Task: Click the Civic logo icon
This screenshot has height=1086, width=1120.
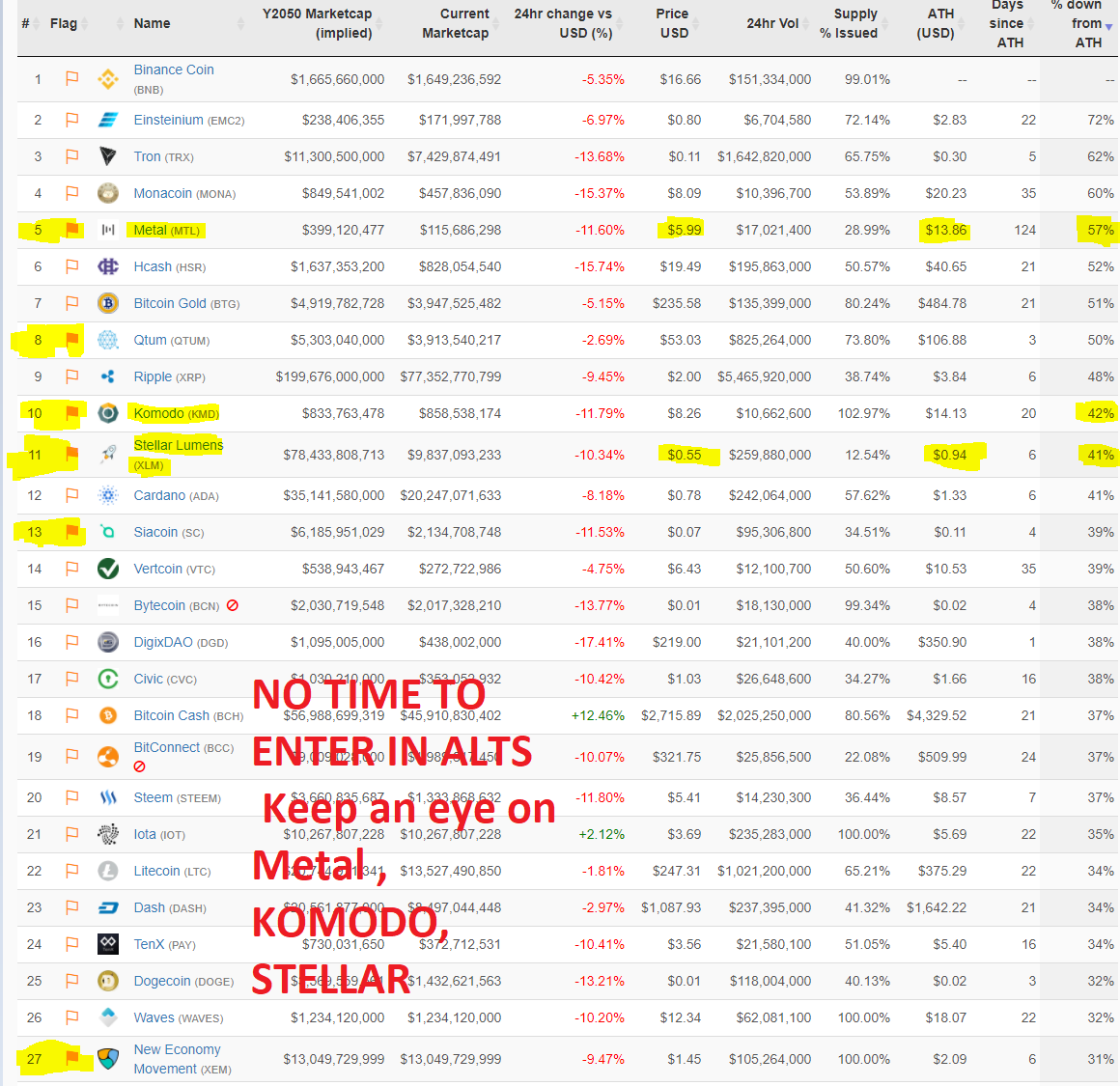Action: coord(108,679)
